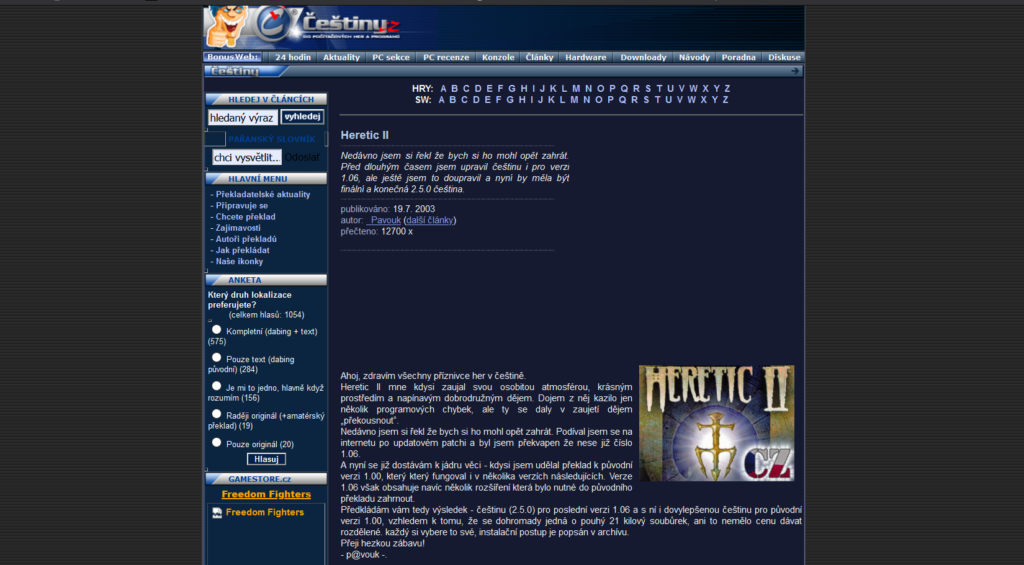
Task: Open the Poradna nav tab
Action: (x=739, y=57)
